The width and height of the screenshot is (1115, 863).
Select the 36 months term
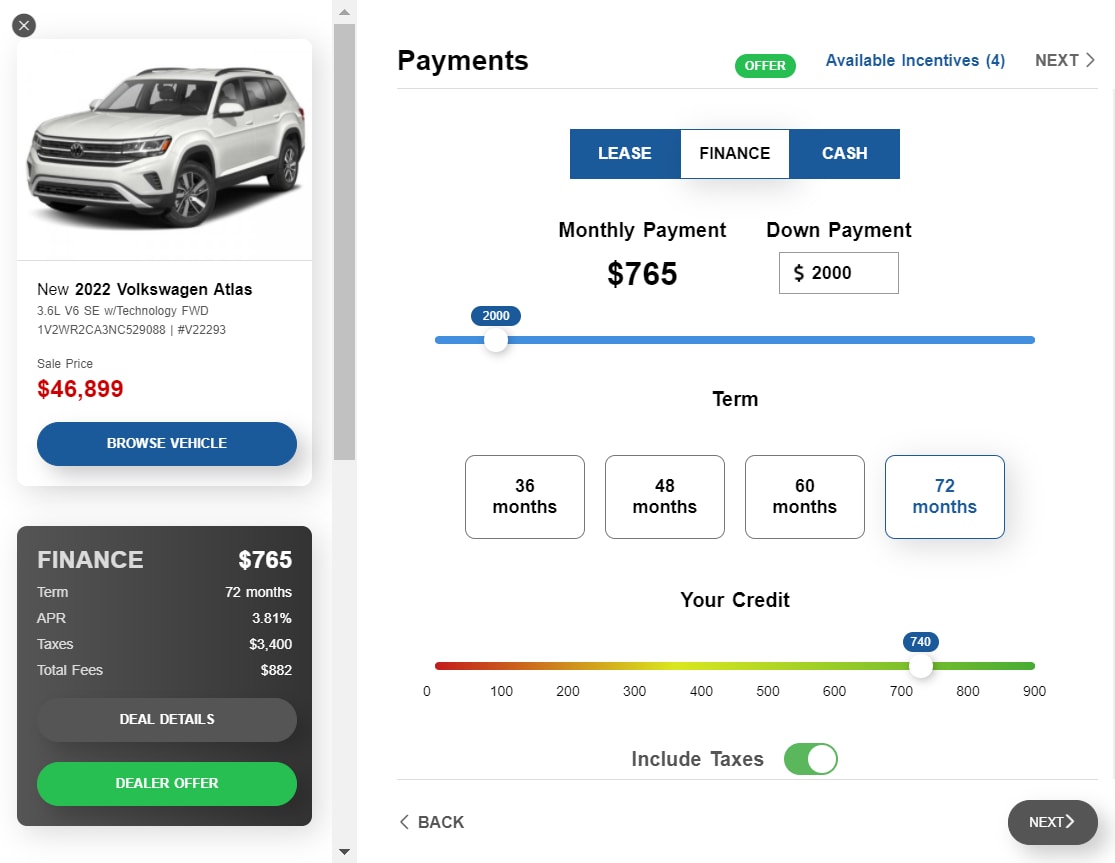[525, 497]
